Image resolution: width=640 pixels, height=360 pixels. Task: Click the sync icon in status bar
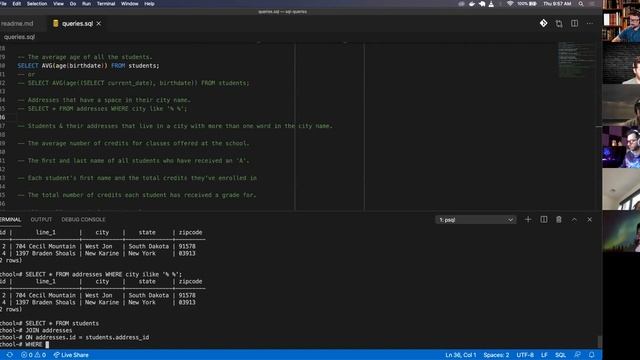(x=9, y=355)
